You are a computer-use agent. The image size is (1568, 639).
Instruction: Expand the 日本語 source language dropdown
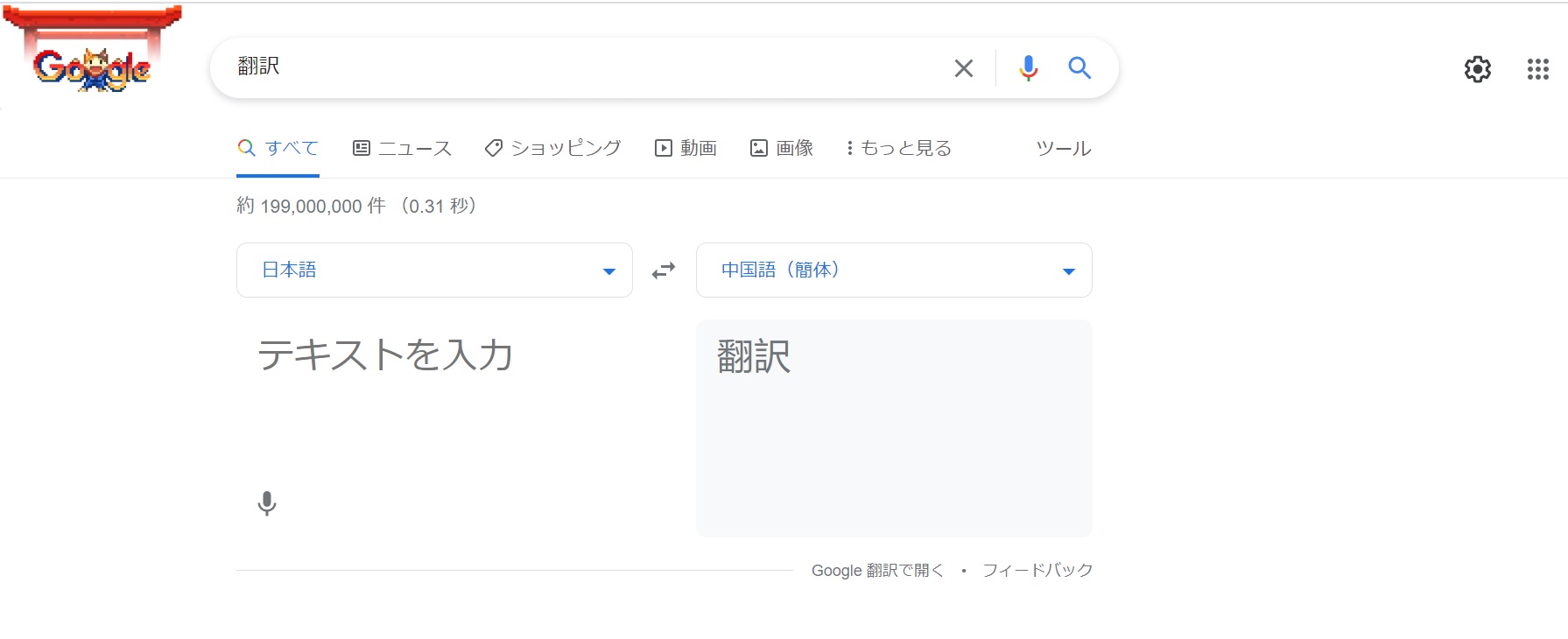click(434, 270)
